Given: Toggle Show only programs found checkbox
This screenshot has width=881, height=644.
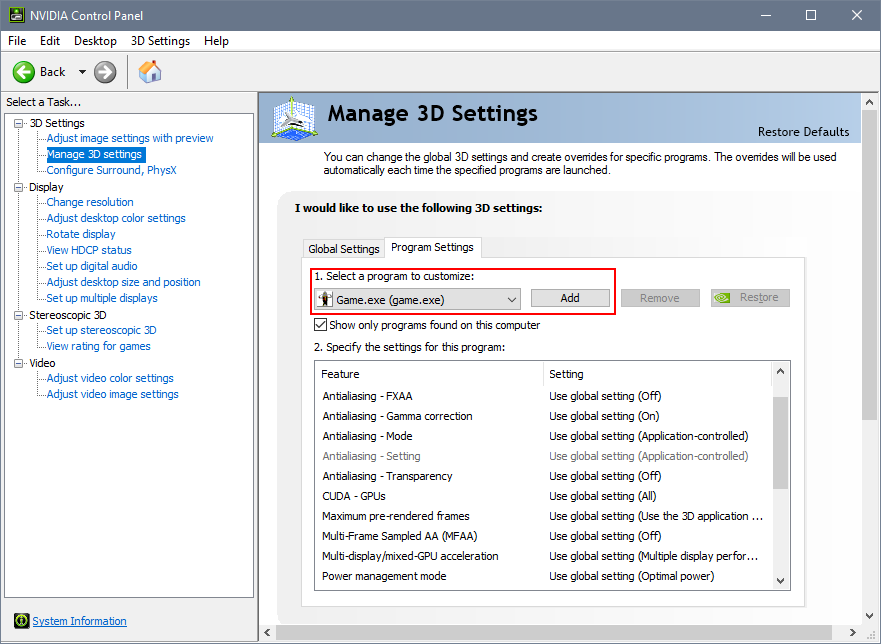Looking at the screenshot, I should point(320,325).
